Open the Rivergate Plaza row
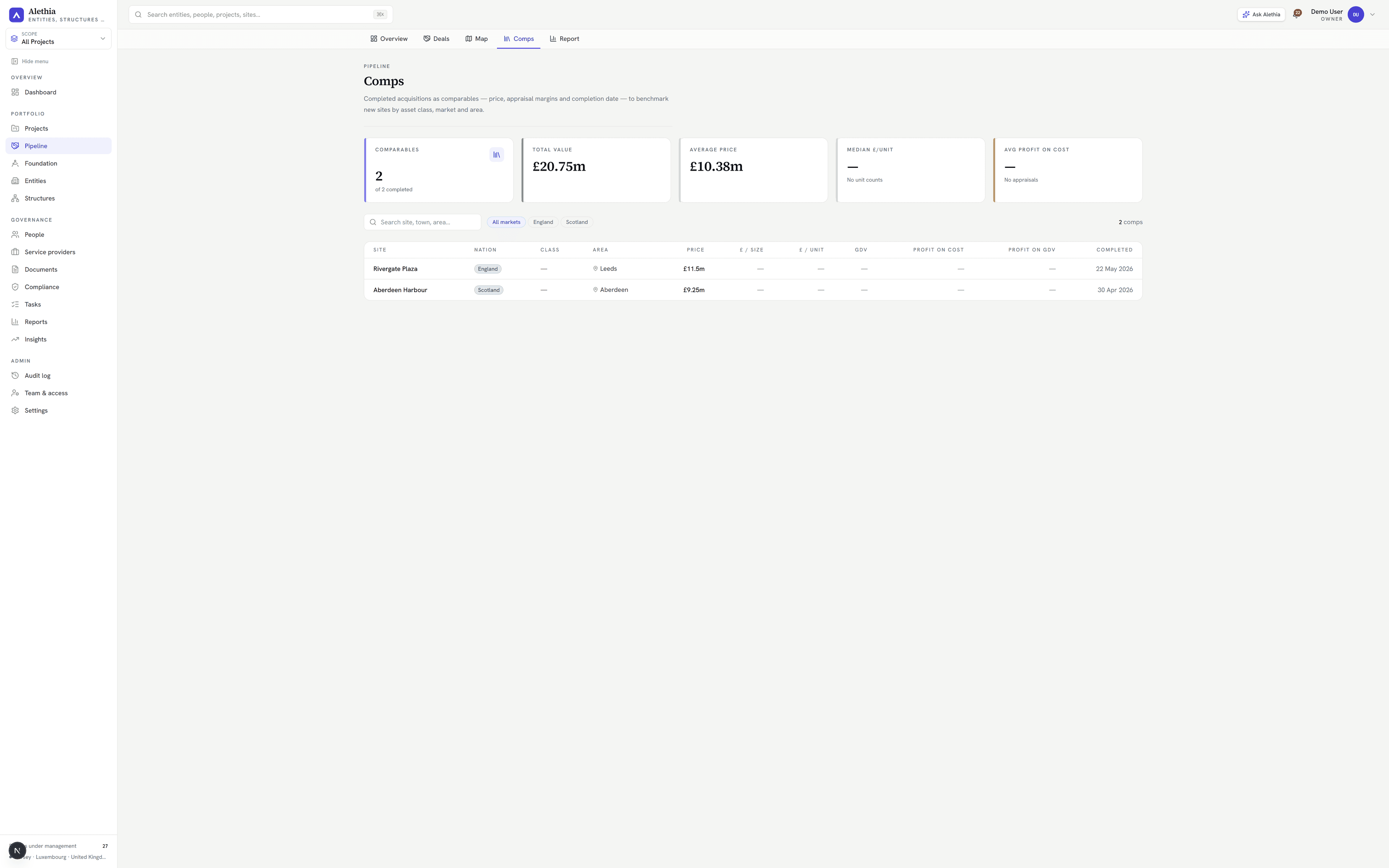Viewport: 1389px width, 868px height. [x=753, y=269]
